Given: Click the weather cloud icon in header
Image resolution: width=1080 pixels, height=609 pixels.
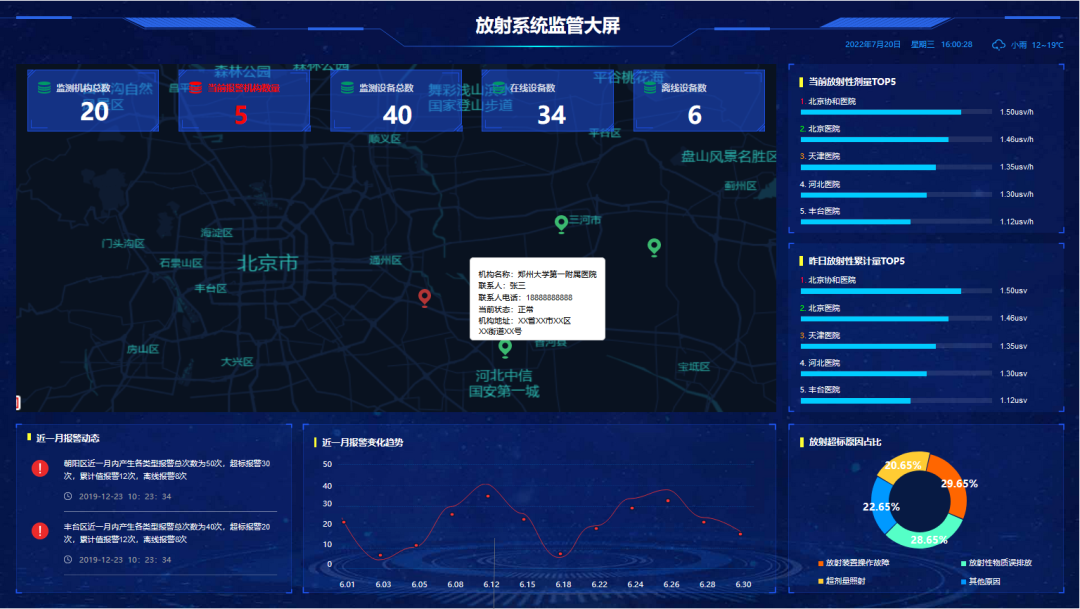Looking at the screenshot, I should tap(998, 45).
